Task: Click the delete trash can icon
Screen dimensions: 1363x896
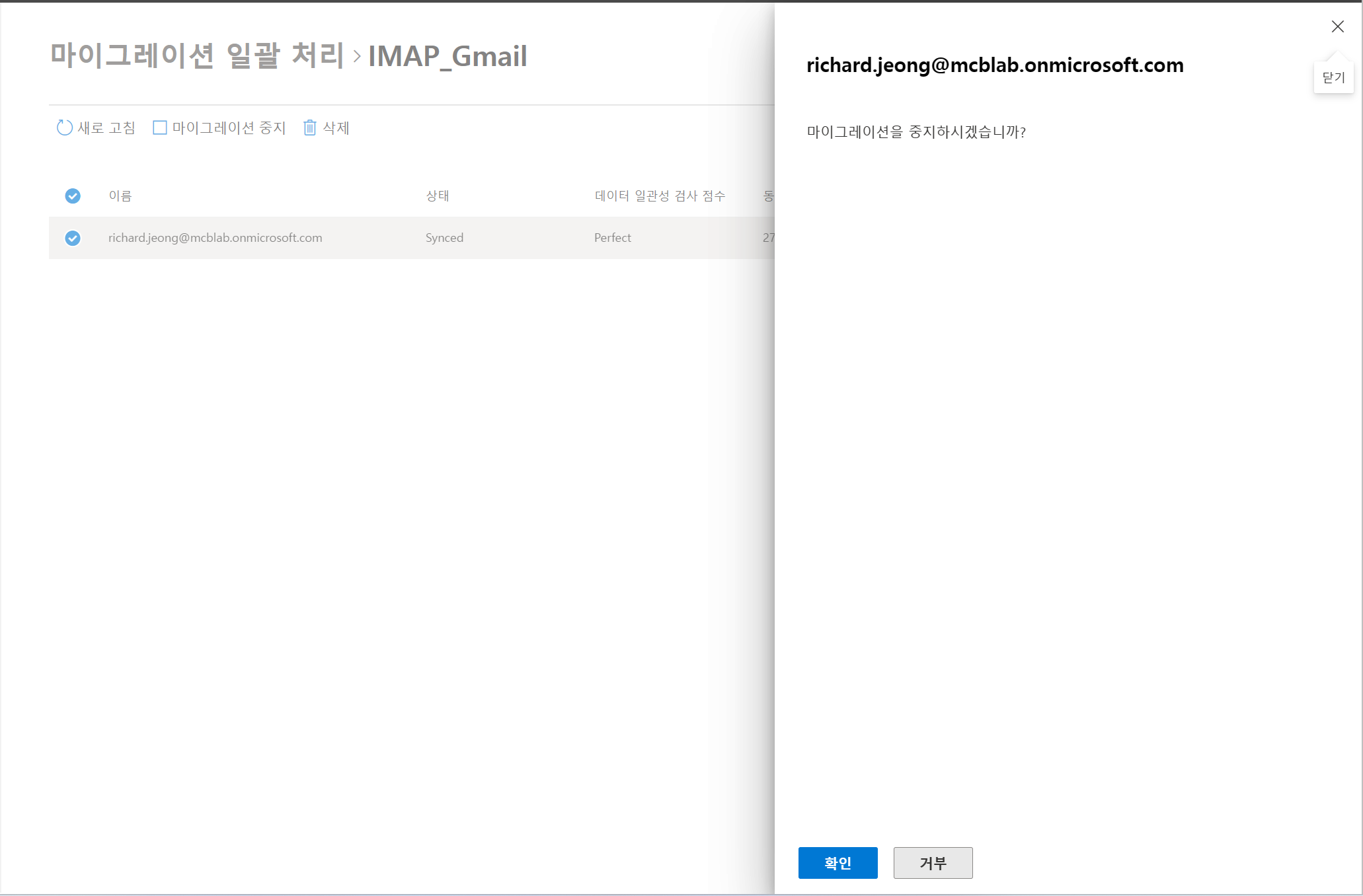Action: [309, 128]
